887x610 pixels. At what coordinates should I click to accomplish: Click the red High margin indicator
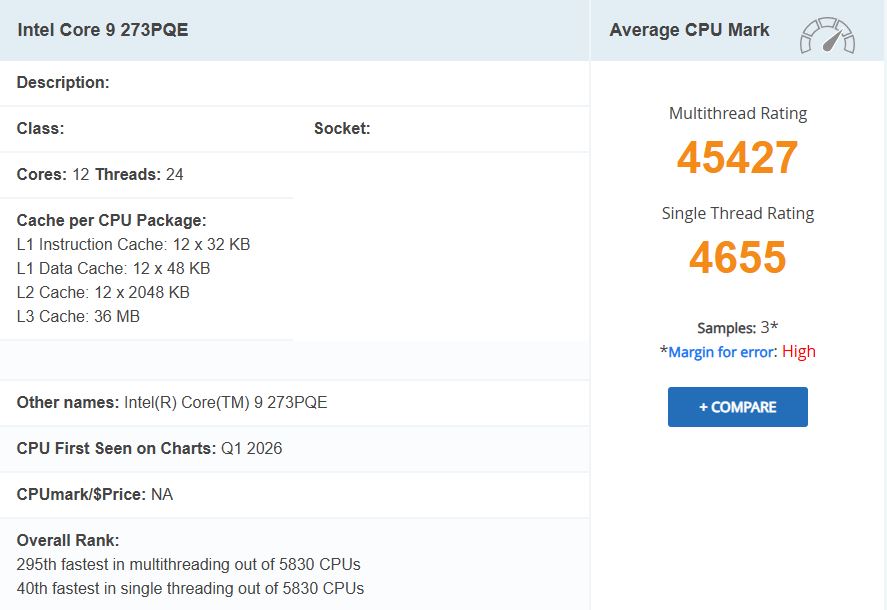tap(799, 351)
